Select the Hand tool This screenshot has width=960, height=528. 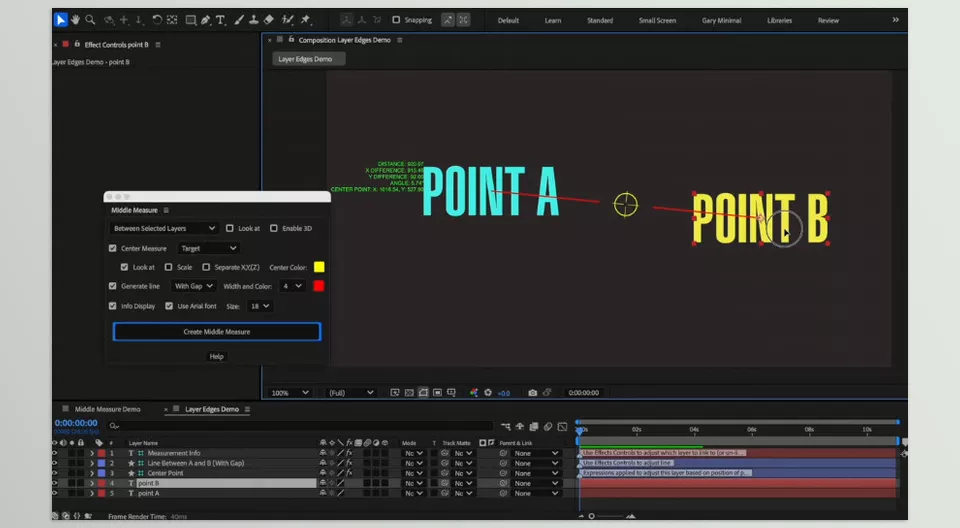pos(75,20)
